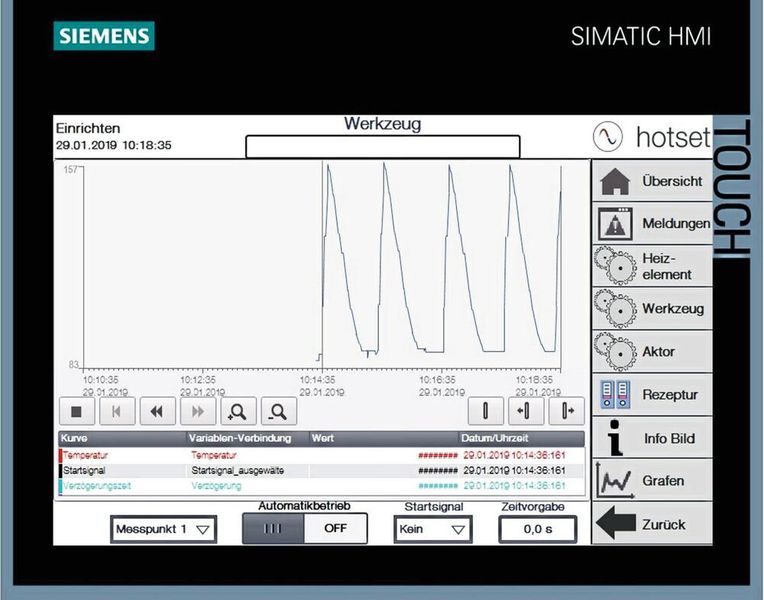764x600 pixels.
Task: Select the empty Werkzeug name field
Action: click(x=383, y=147)
